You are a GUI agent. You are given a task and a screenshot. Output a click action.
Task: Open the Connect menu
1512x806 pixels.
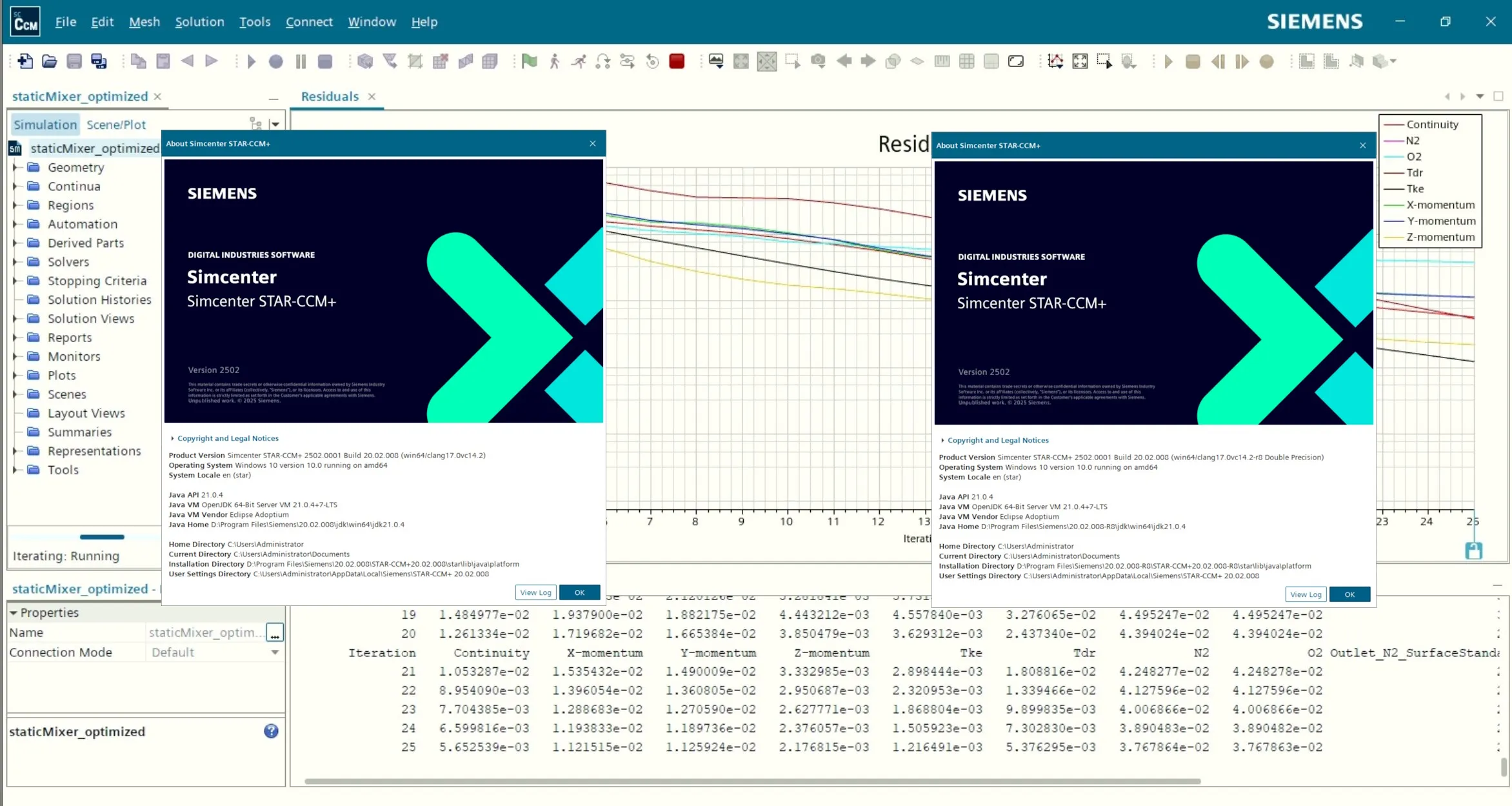[309, 22]
